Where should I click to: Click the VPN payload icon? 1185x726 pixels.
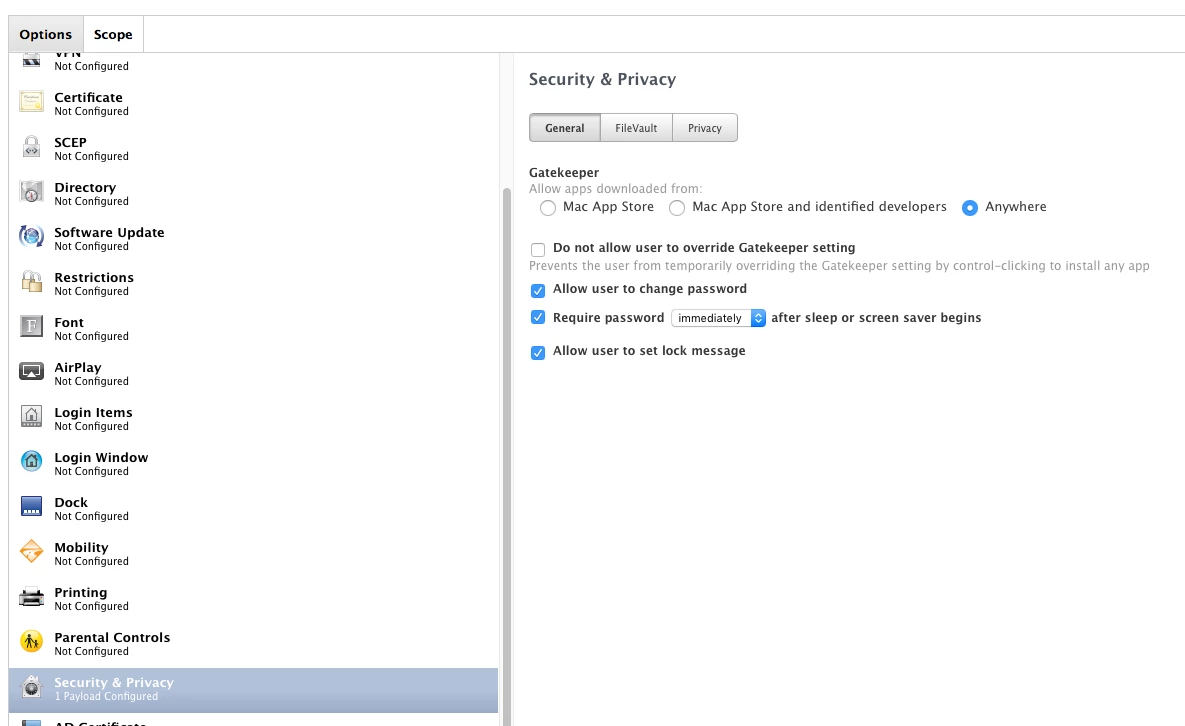[31, 60]
